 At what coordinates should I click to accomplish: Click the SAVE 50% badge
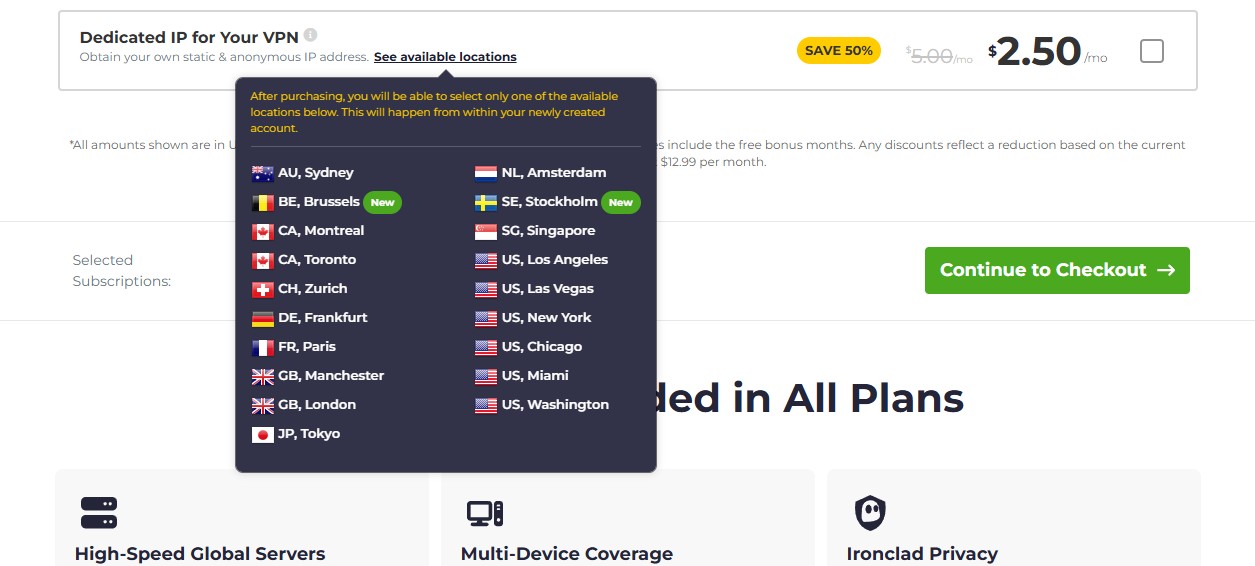click(838, 51)
